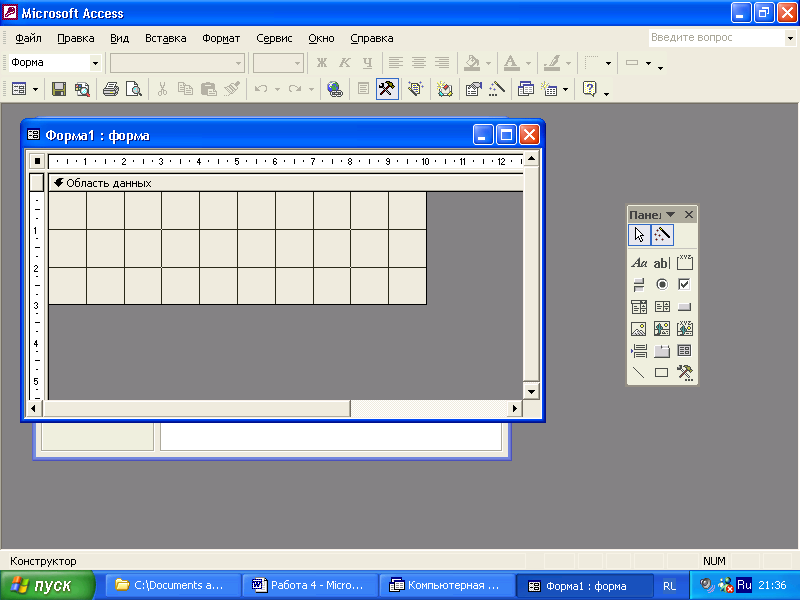Select the List Box tool
The width and height of the screenshot is (800, 600).
coord(662,307)
